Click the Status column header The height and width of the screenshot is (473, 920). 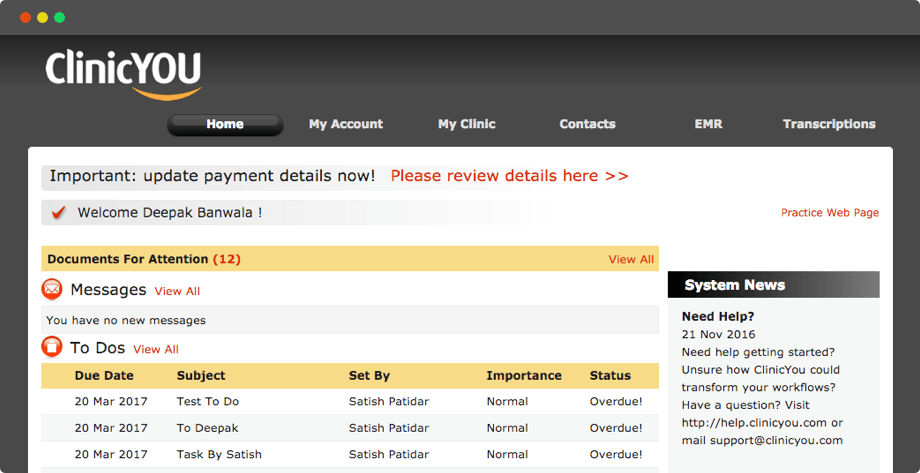coord(610,376)
